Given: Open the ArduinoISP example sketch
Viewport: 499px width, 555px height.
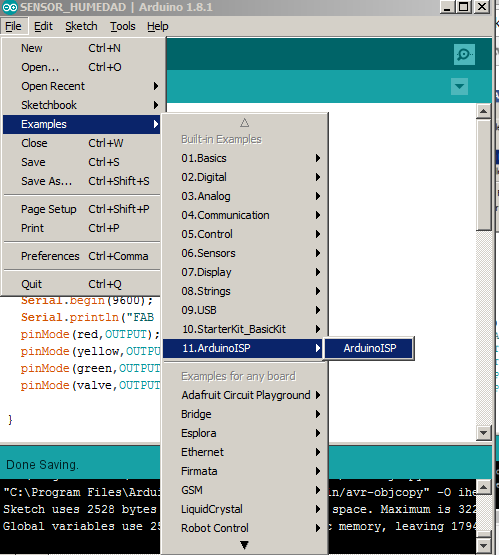Looking at the screenshot, I should pos(369,348).
